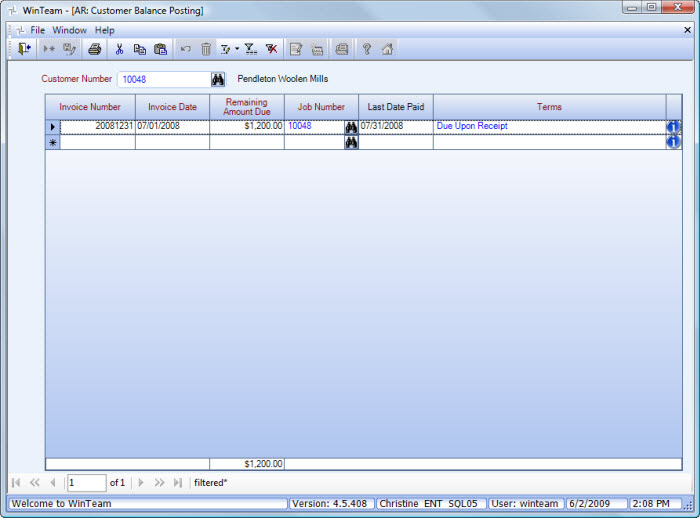Click binoculars in Job Number 10048 row
This screenshot has height=518, width=700.
click(x=351, y=127)
